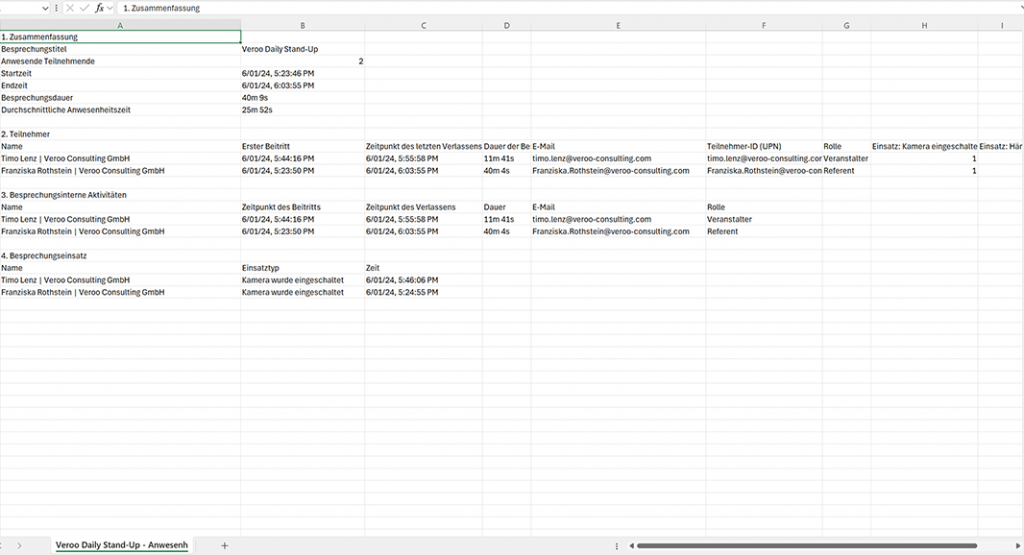The height and width of the screenshot is (555, 1024).
Task: Select cell 'Durchschnittliche Anwesenheitszeit'
Action: pos(120,110)
